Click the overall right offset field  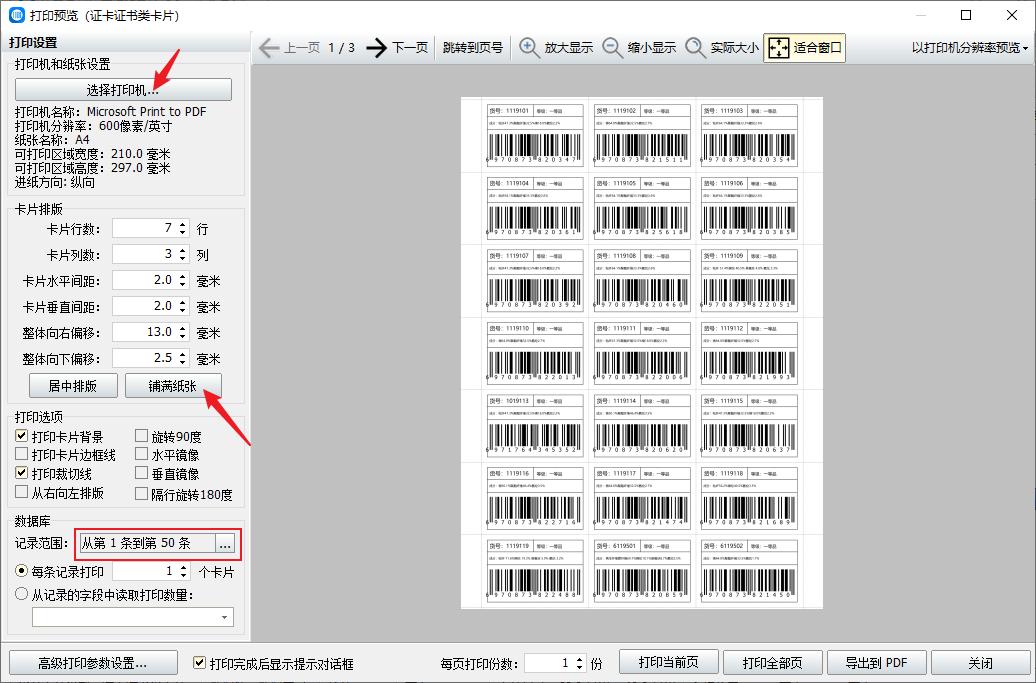pyautogui.click(x=143, y=332)
